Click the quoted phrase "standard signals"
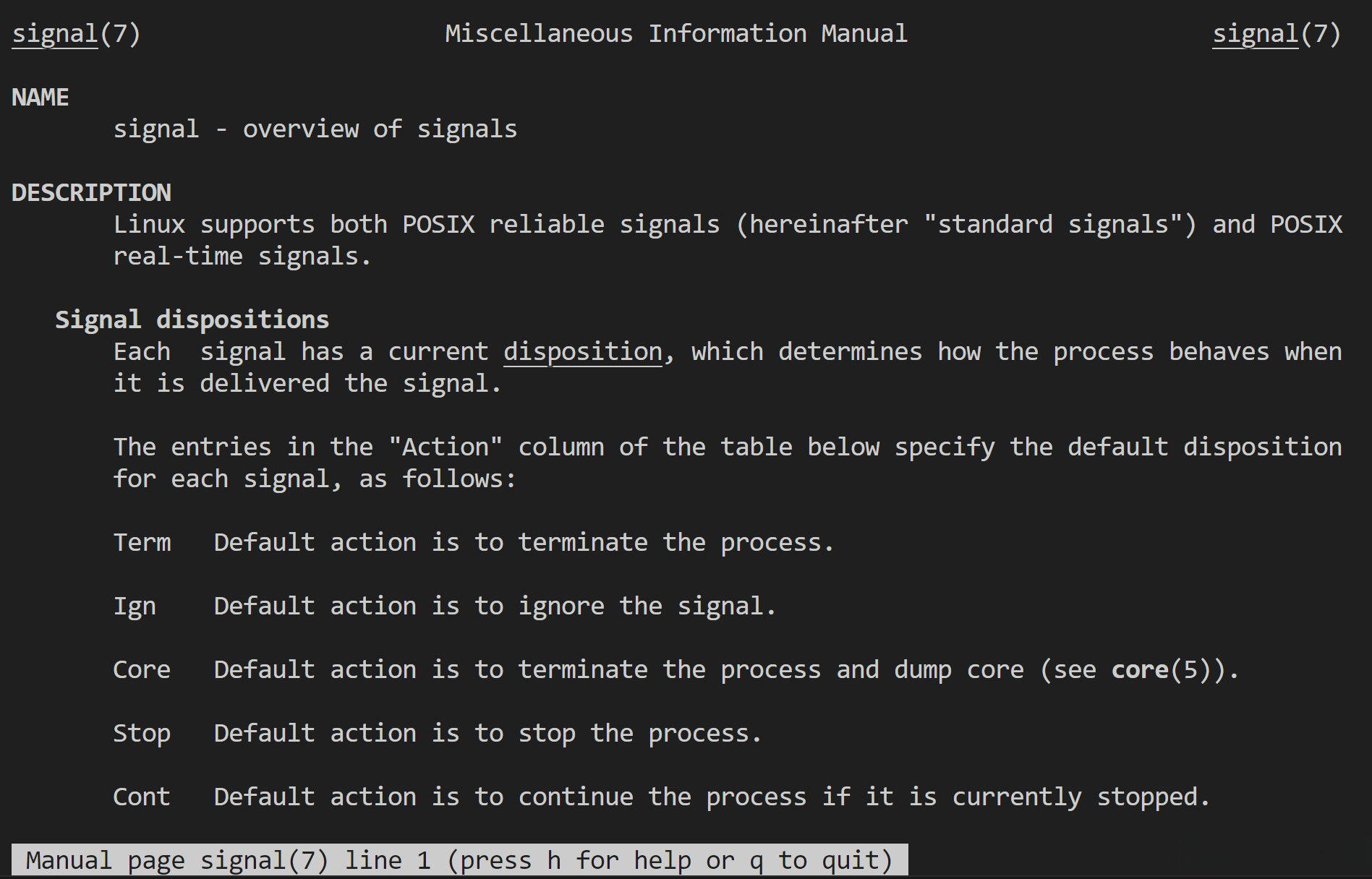1372x879 pixels. 1053,225
